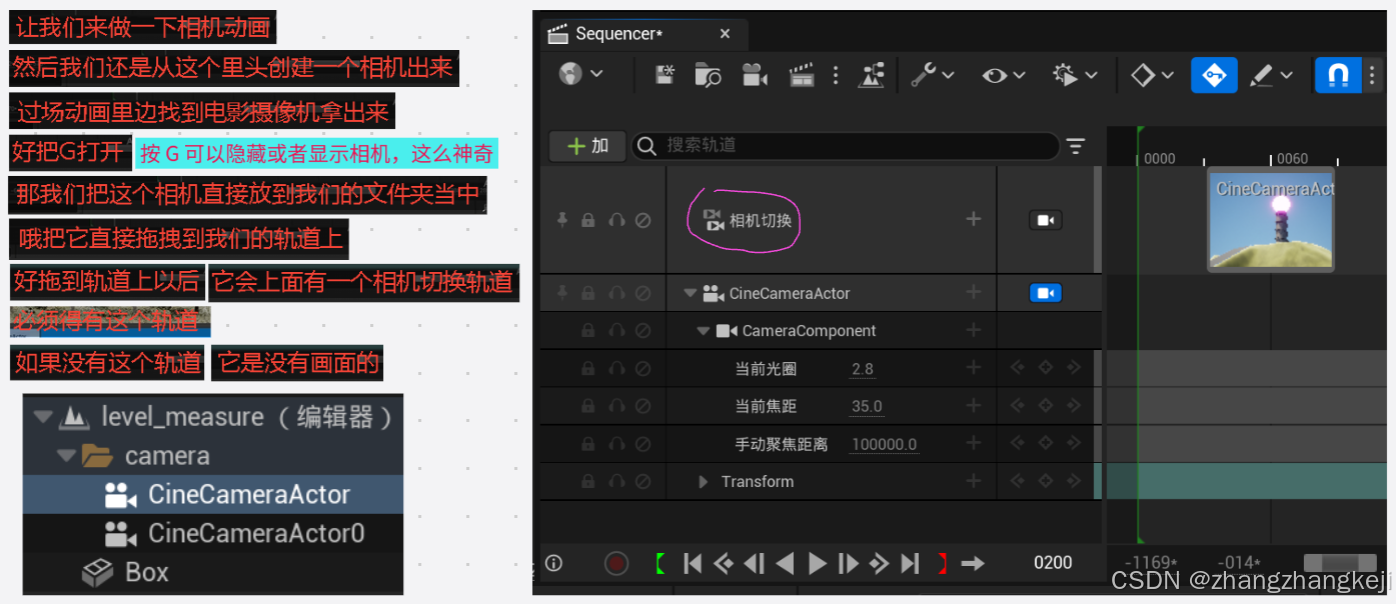
Task: Enable auto-key keyframing icon
Action: (1214, 74)
